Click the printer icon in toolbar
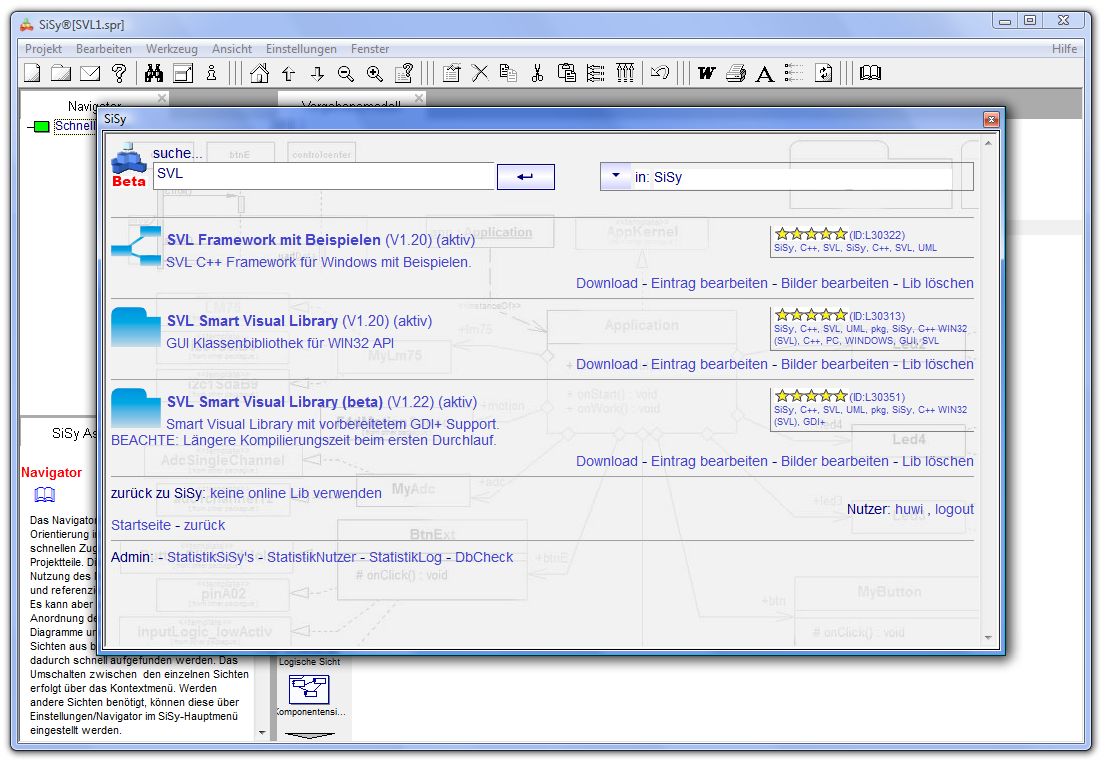 pyautogui.click(x=736, y=73)
